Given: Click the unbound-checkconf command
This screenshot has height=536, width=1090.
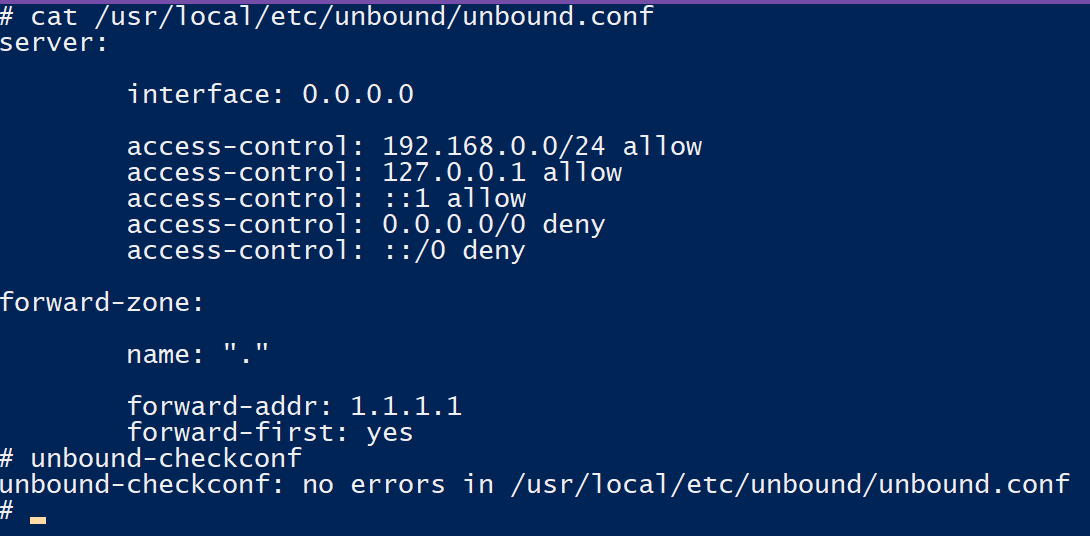Looking at the screenshot, I should point(166,459).
